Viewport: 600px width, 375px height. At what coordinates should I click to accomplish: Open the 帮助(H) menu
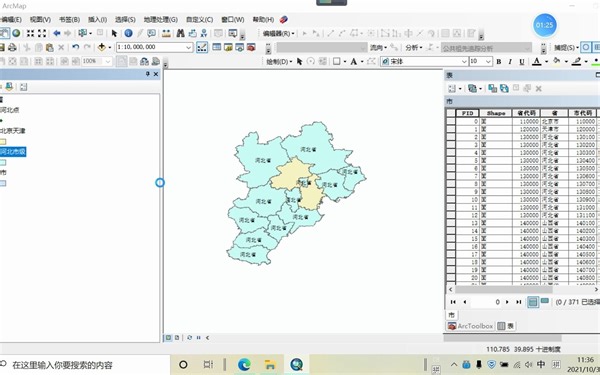pos(263,20)
